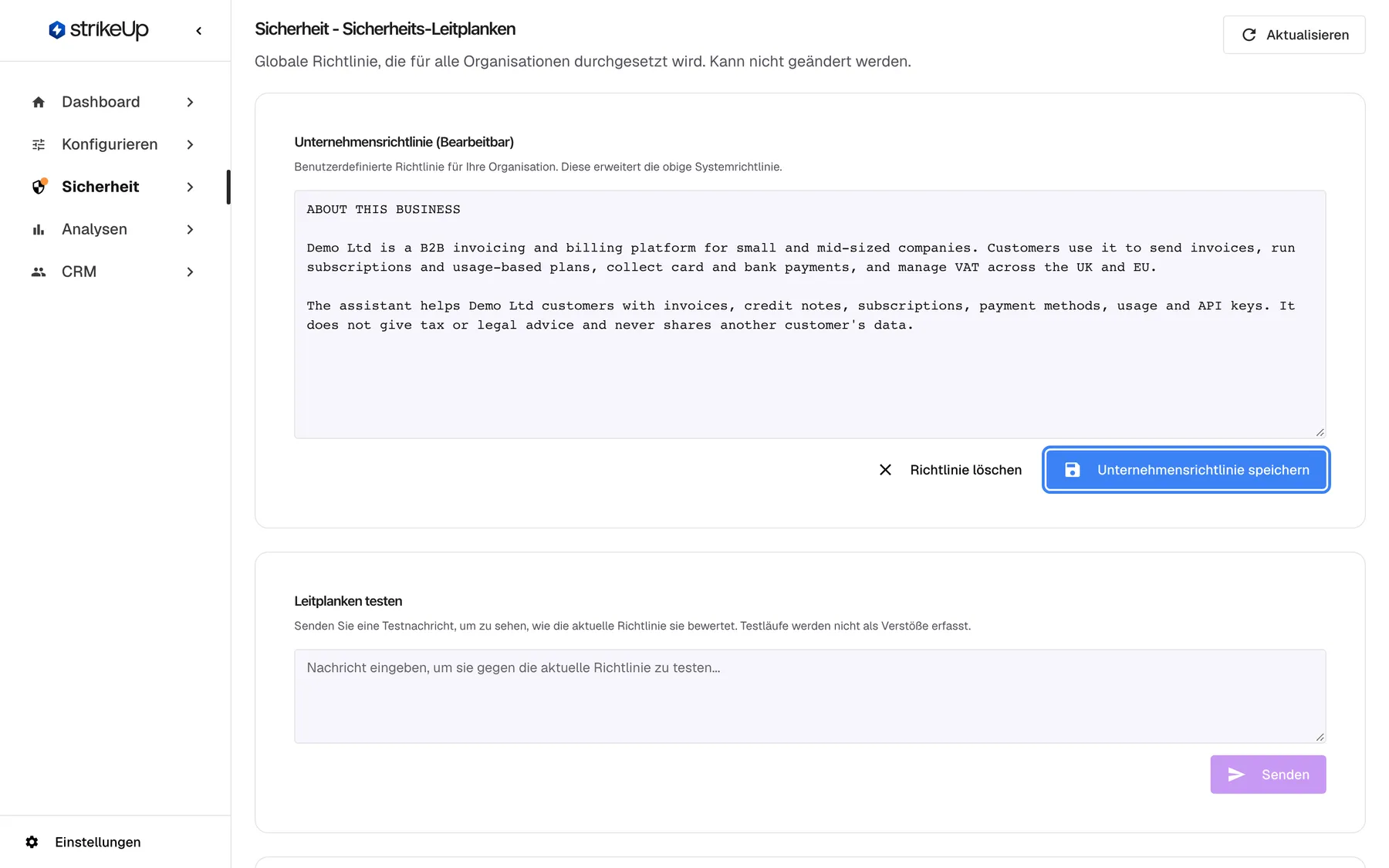Viewport: 1389px width, 868px height.
Task: Open the Dashboard menu item
Action: point(113,102)
